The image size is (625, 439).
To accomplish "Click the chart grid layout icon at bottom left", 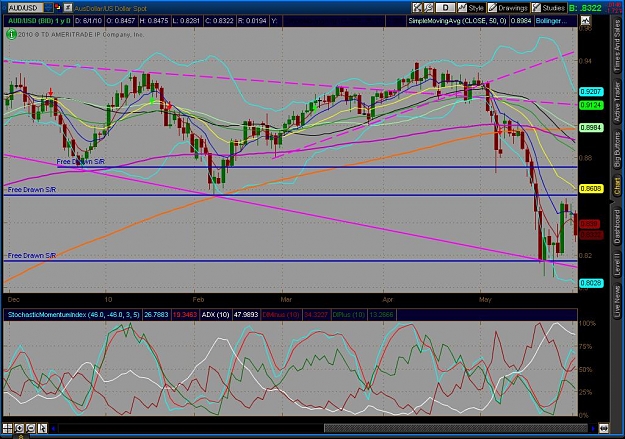I will tap(8, 428).
